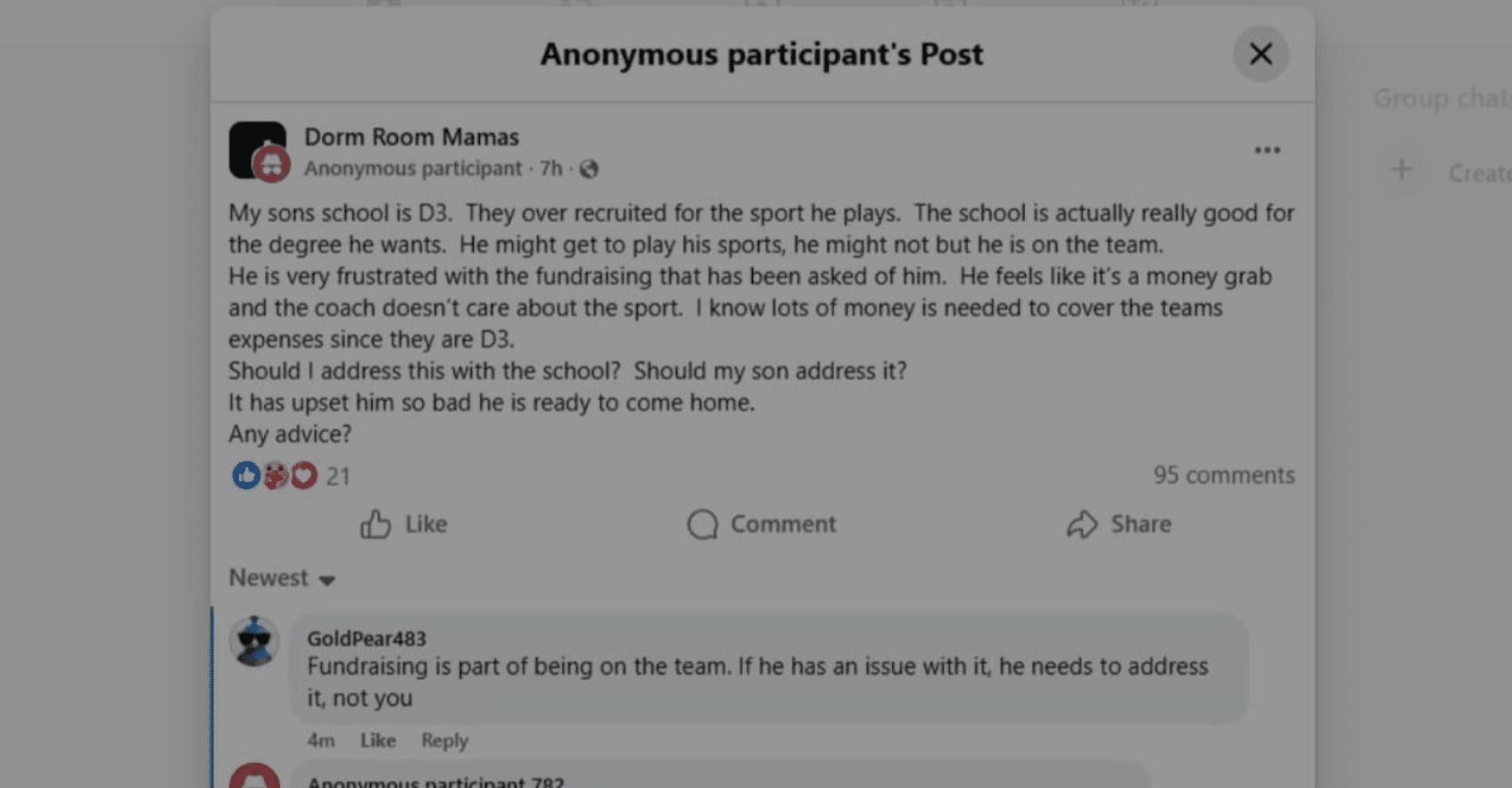Screen dimensions: 1512x788
Task: Select the care reaction emoji on the post
Action: point(275,476)
